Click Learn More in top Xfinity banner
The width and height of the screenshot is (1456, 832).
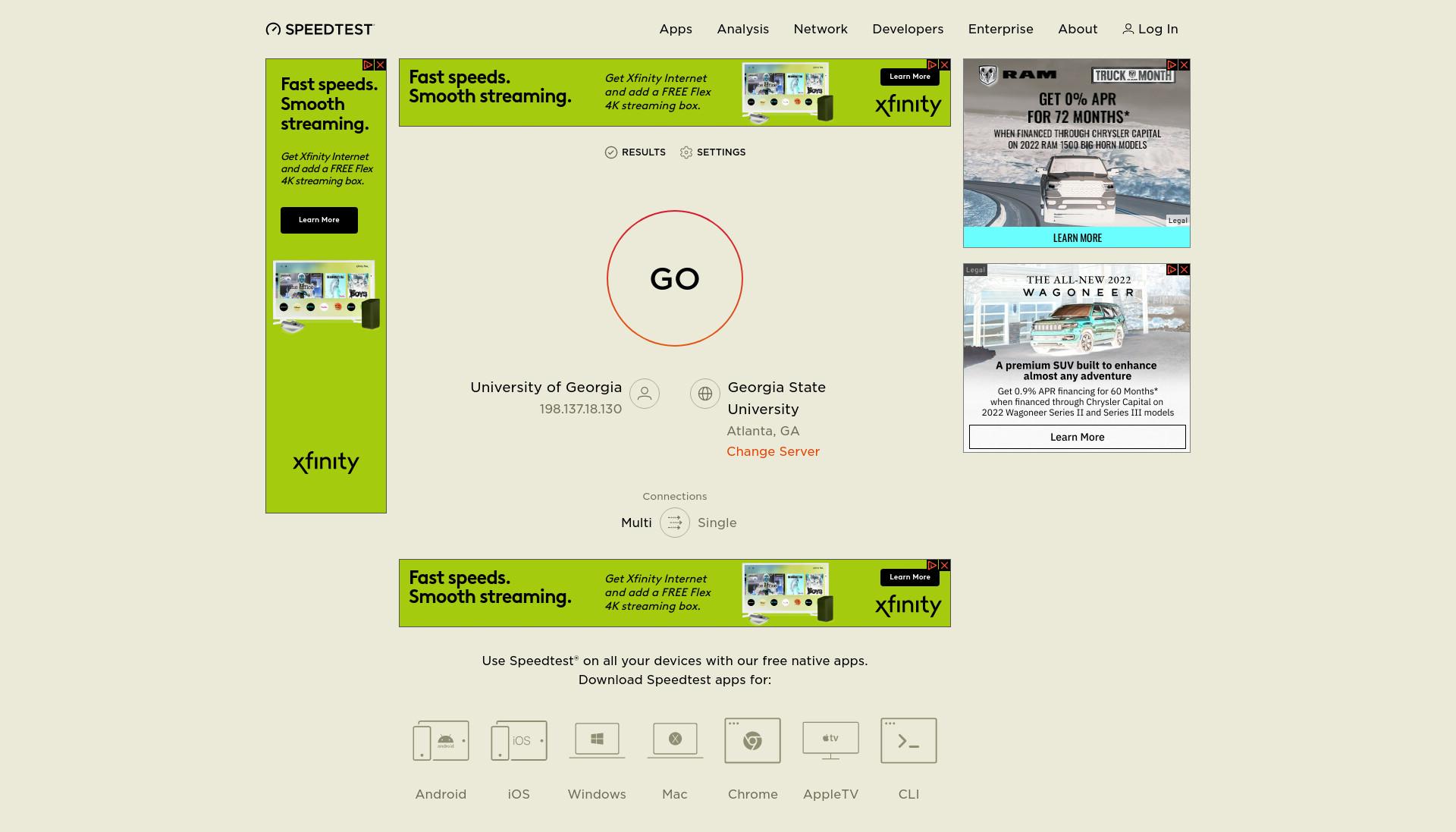(x=910, y=77)
